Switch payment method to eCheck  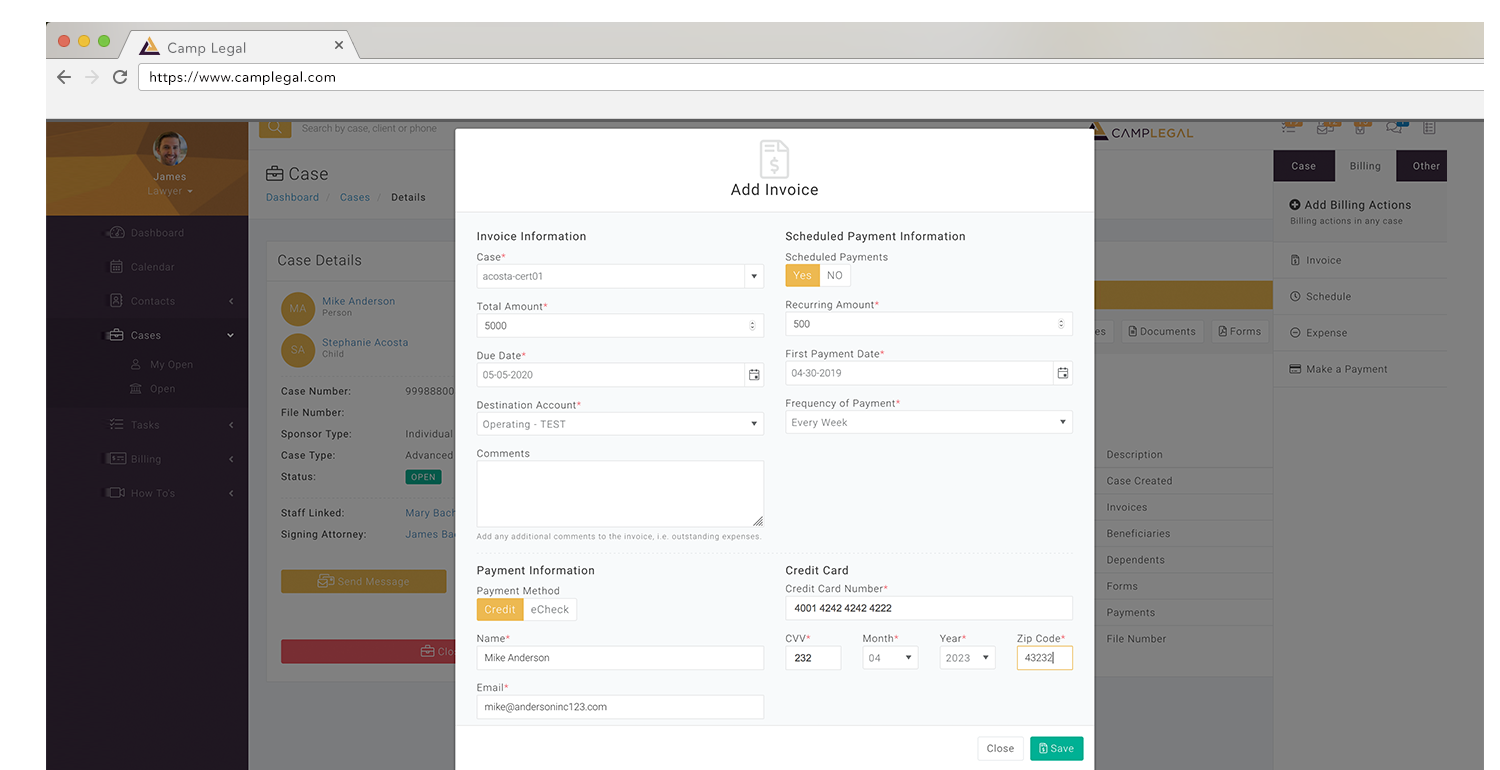[551, 609]
